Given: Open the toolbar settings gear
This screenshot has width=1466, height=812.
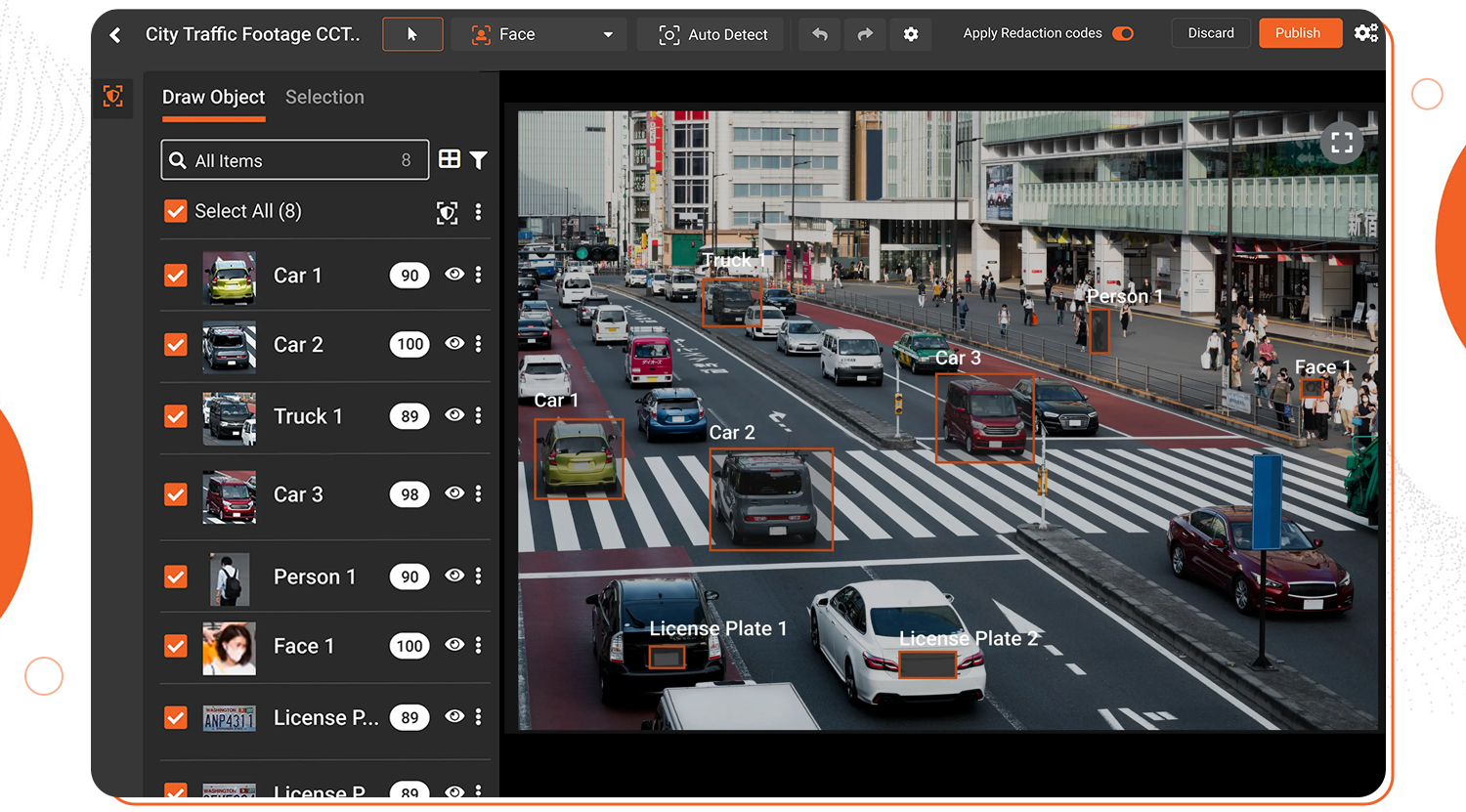Looking at the screenshot, I should [x=911, y=34].
